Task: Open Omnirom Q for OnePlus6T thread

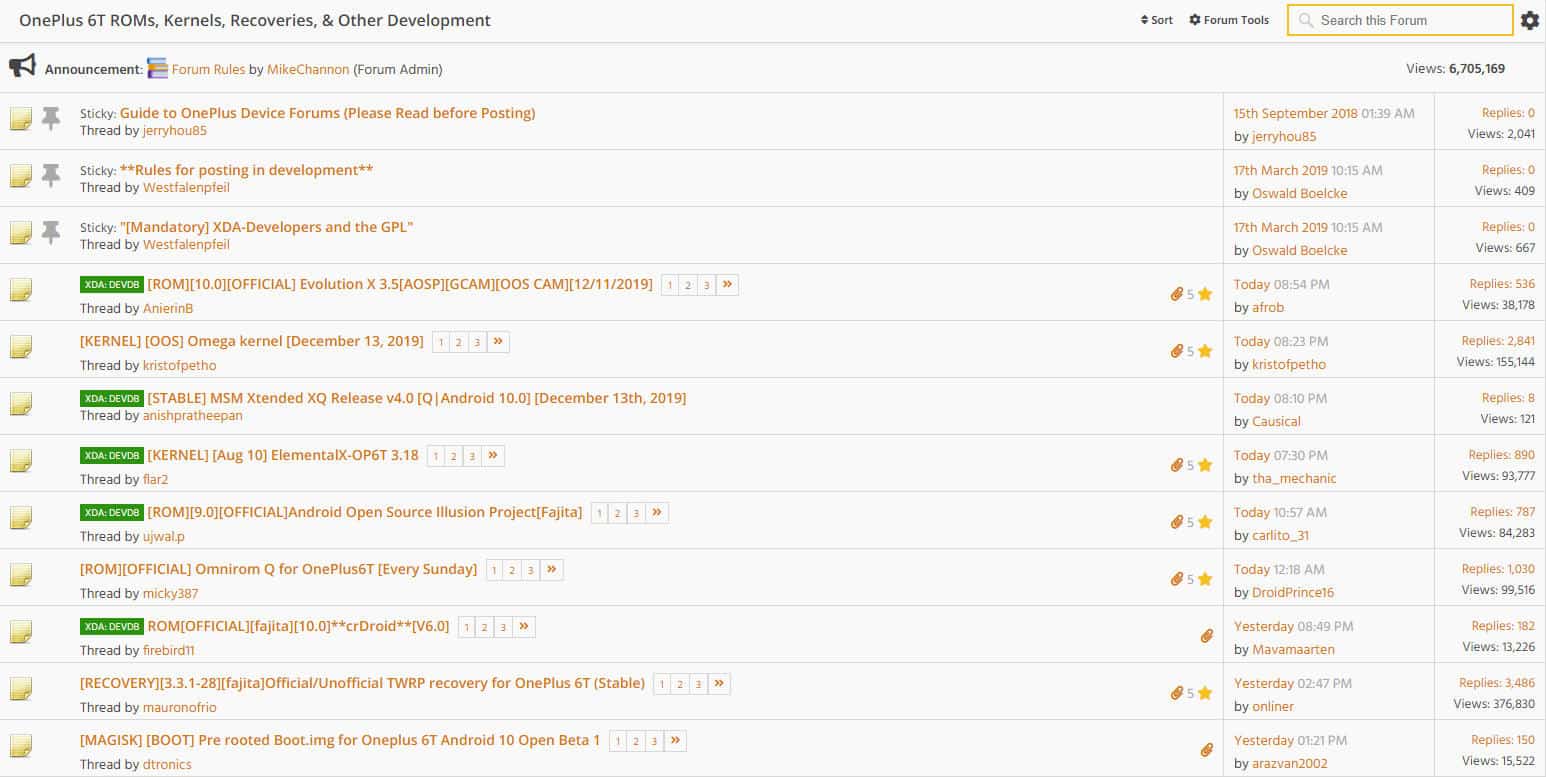Action: [x=278, y=569]
